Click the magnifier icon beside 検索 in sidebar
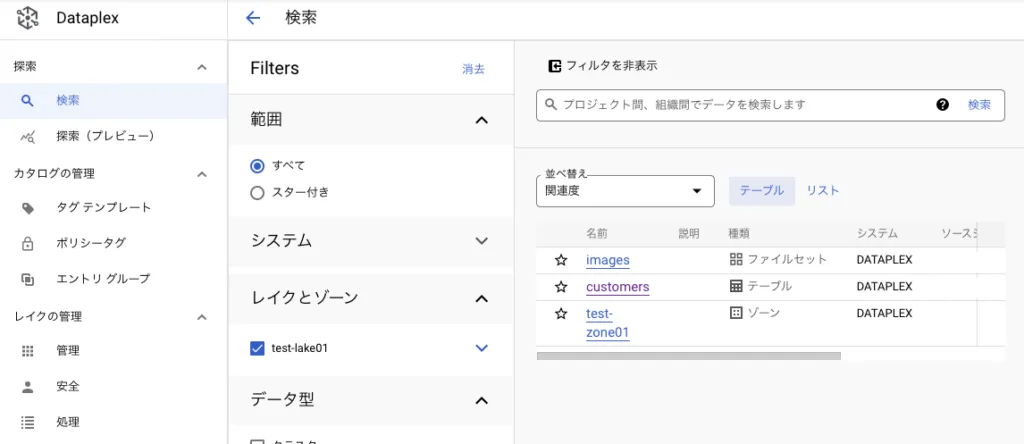This screenshot has width=1024, height=444. [x=27, y=101]
